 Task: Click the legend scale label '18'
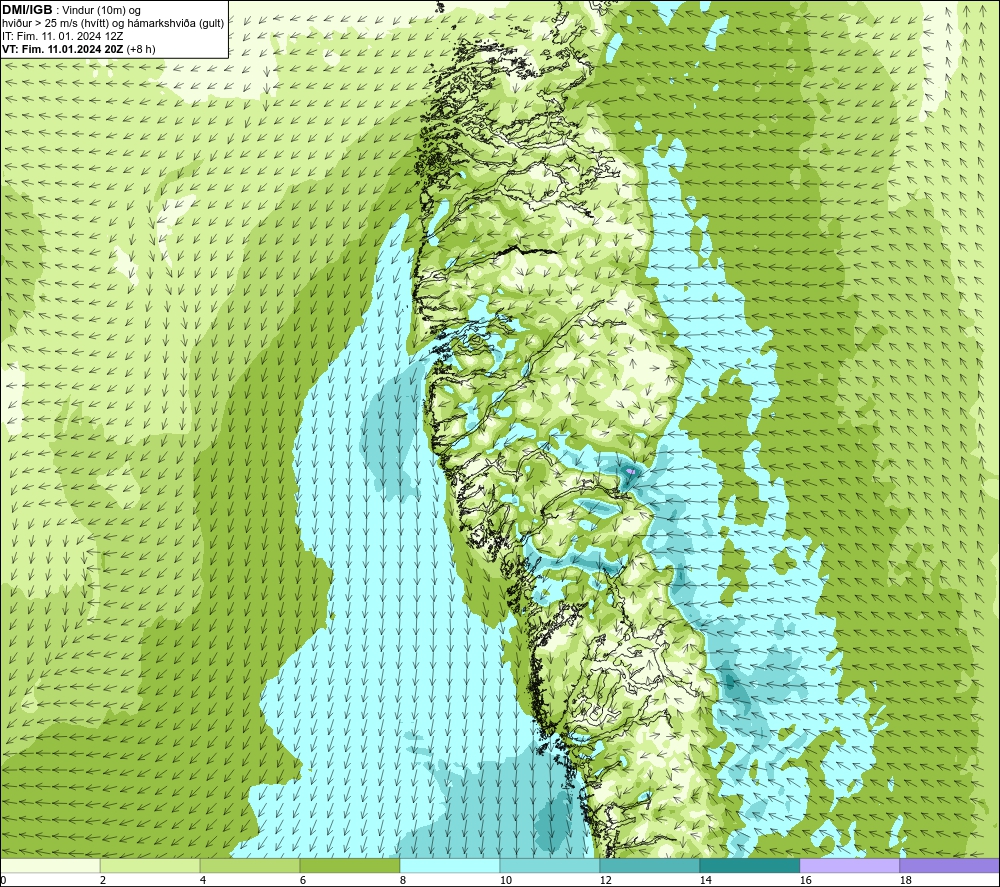905,880
